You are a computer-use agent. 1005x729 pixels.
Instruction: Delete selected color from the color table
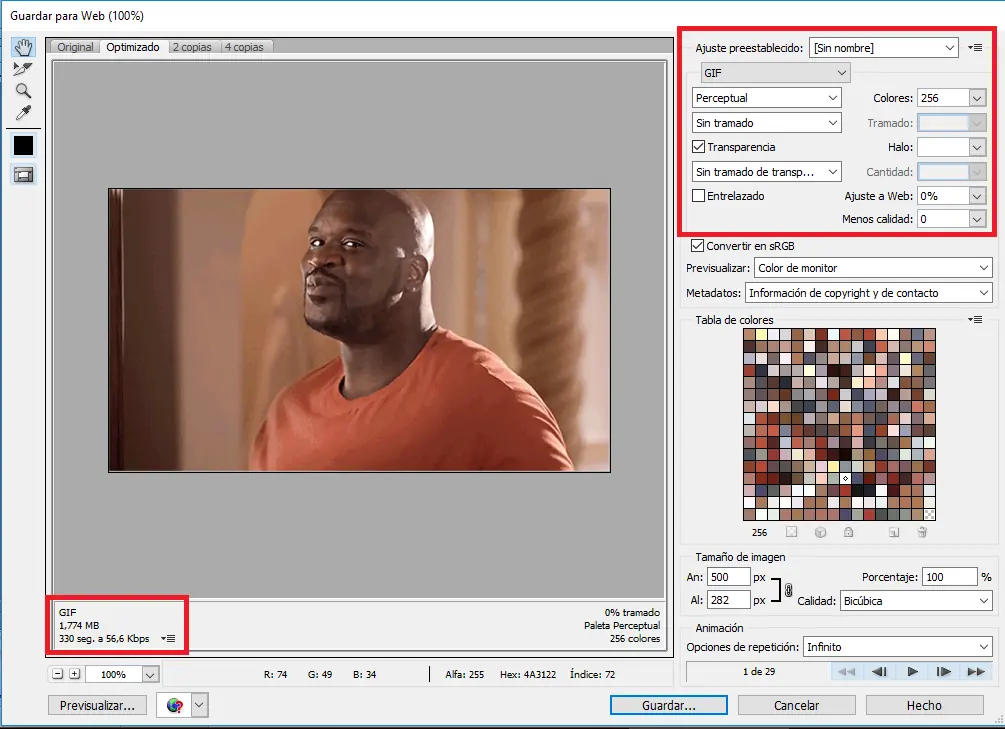(922, 533)
